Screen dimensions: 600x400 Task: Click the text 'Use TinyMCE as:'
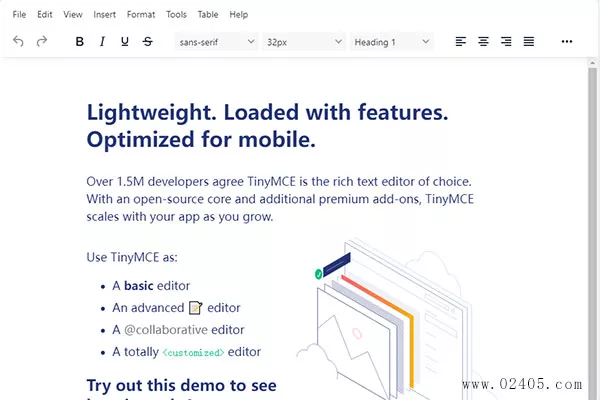coord(132,257)
